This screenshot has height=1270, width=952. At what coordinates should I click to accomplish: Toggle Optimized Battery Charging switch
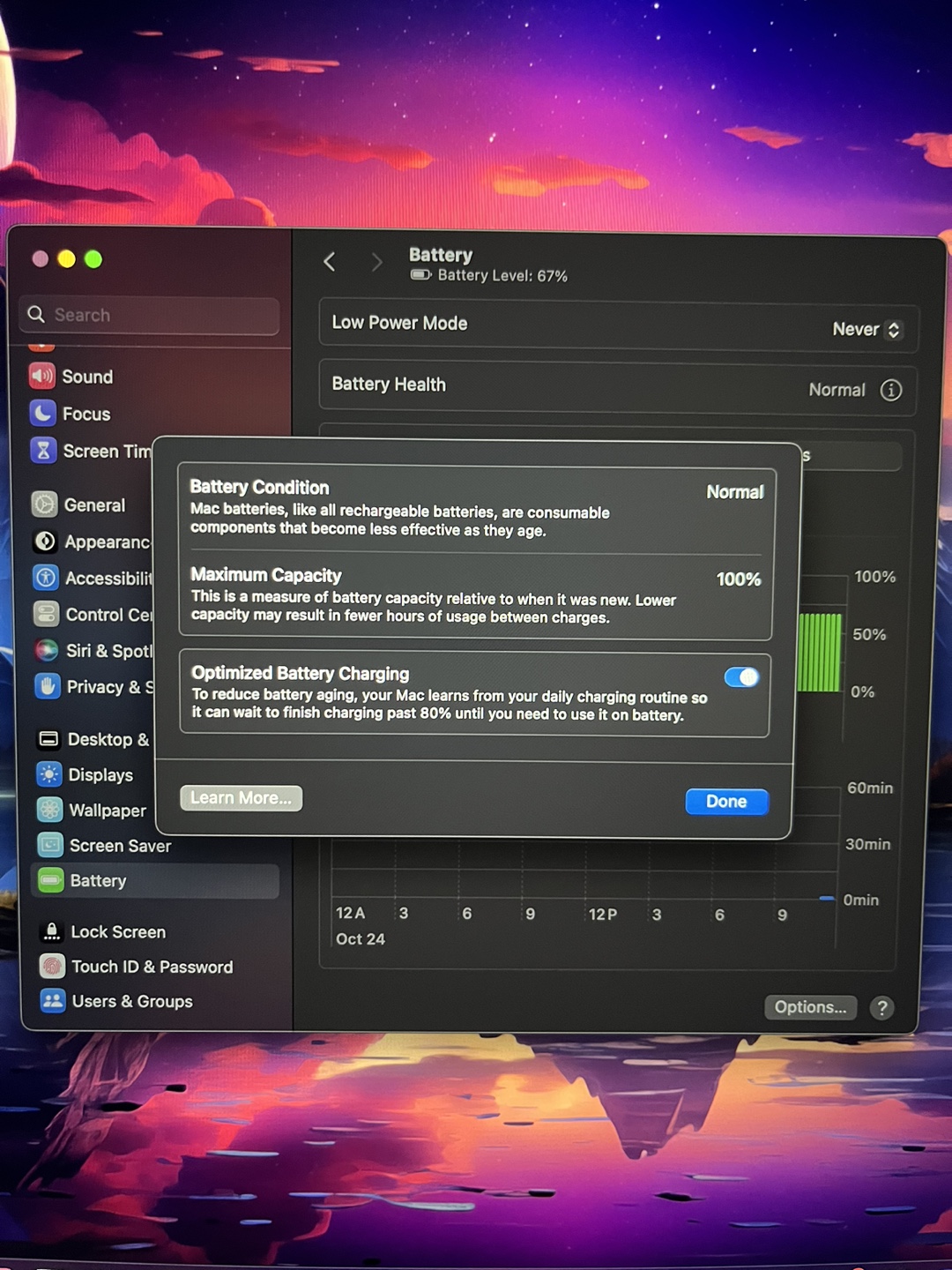click(x=741, y=676)
